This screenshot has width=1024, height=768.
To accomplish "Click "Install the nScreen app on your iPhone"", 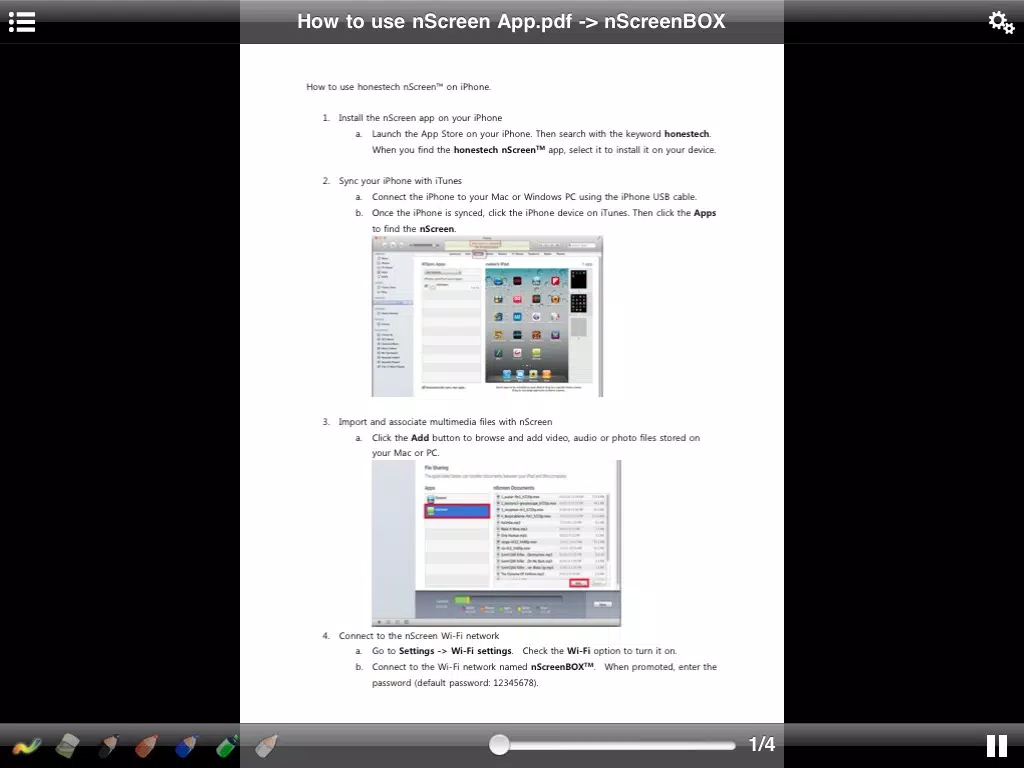I will pyautogui.click(x=420, y=118).
